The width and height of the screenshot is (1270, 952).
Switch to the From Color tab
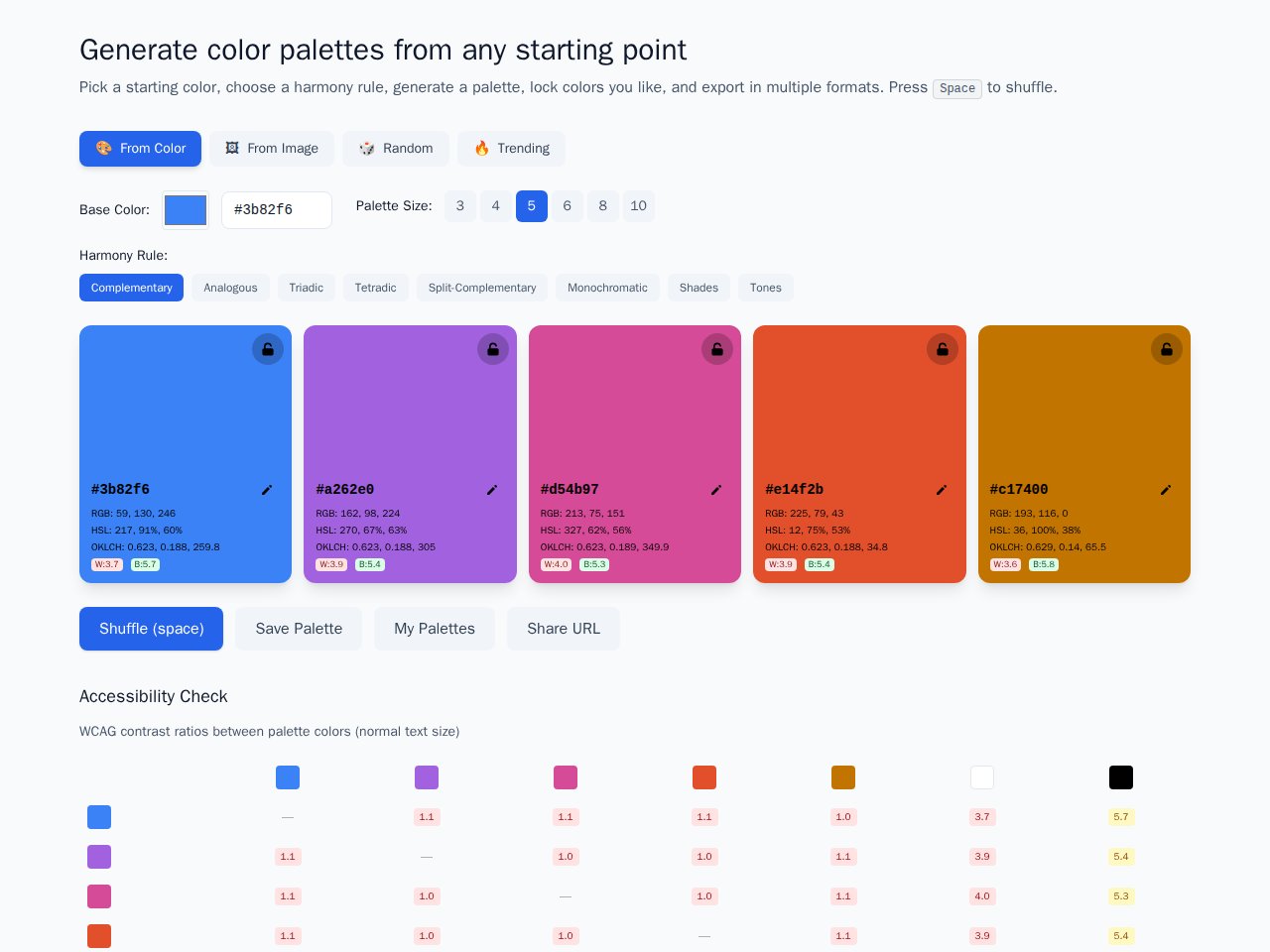[140, 149]
